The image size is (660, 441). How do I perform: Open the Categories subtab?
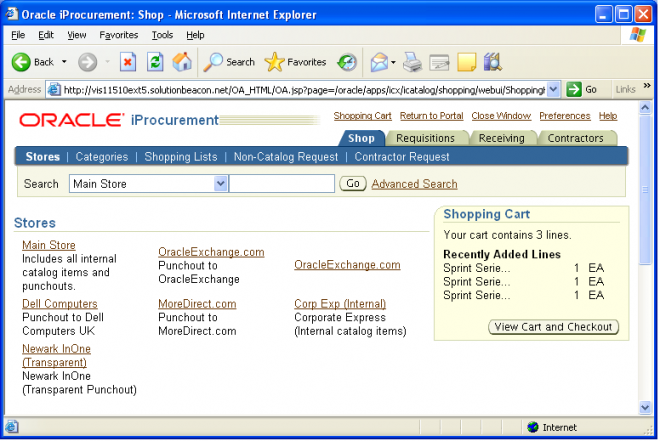tap(102, 157)
